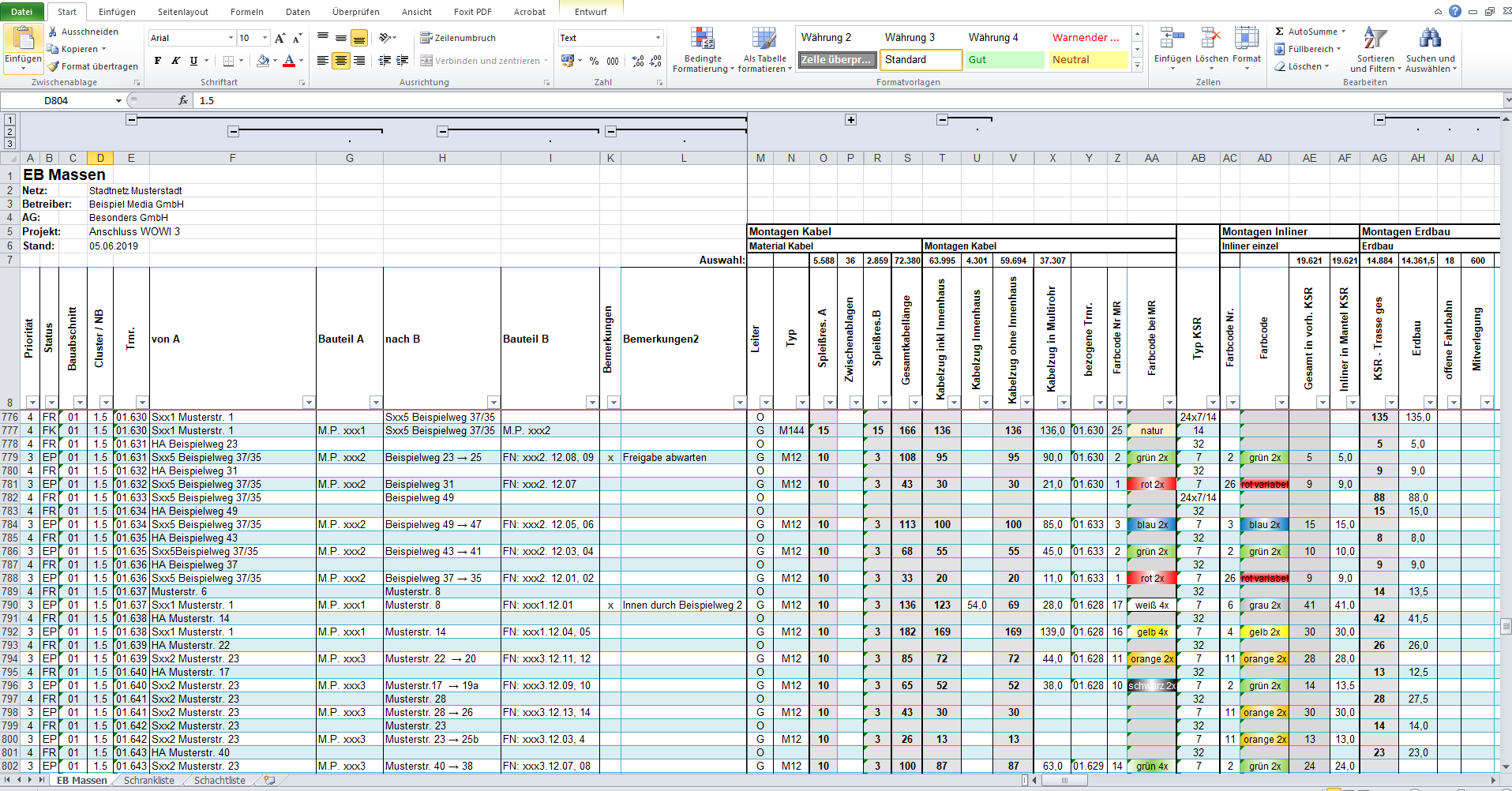1512x791 pixels.
Task: Apply the Neutral cell style
Action: tap(1088, 60)
